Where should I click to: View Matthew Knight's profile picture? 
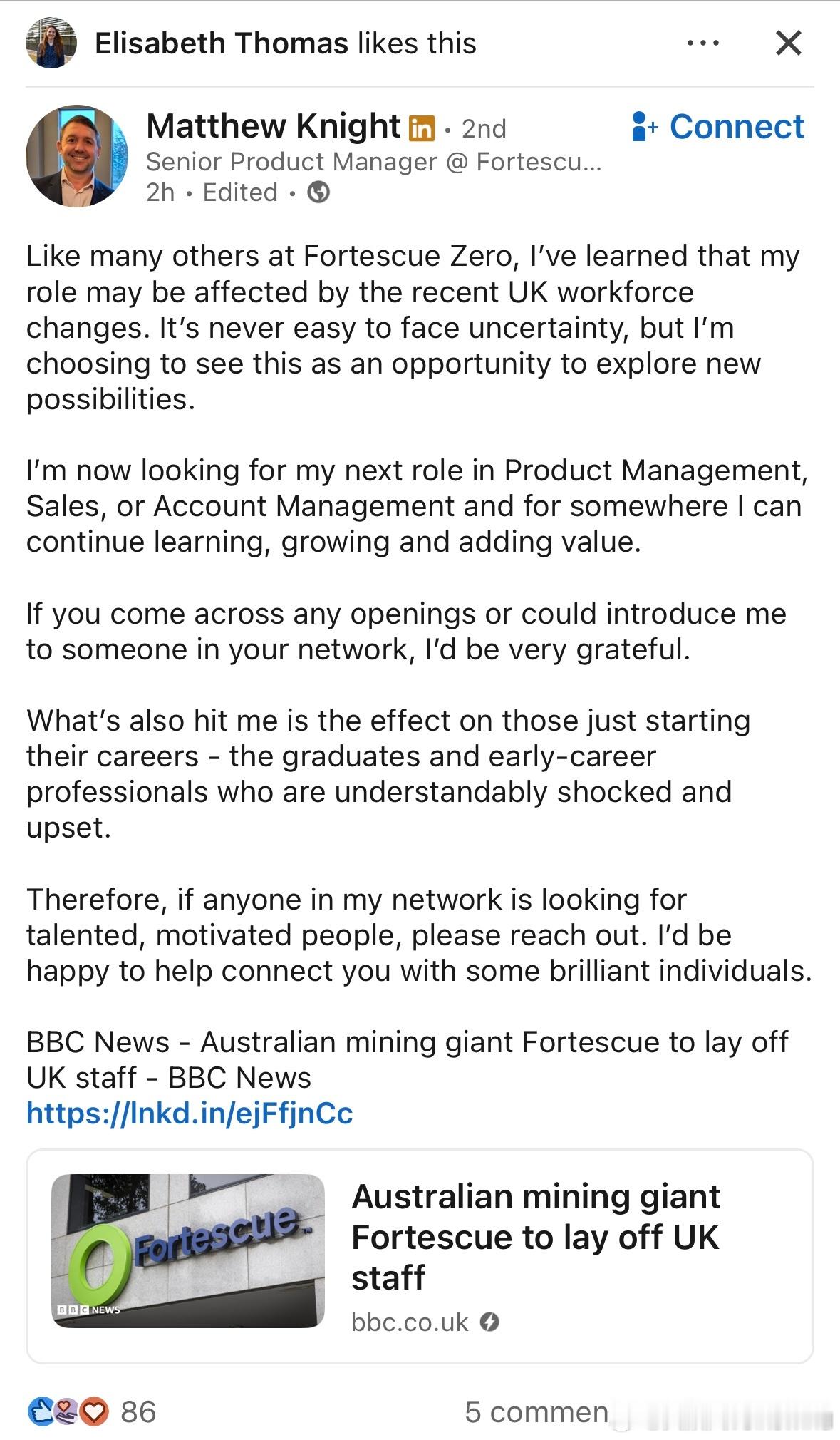(77, 156)
